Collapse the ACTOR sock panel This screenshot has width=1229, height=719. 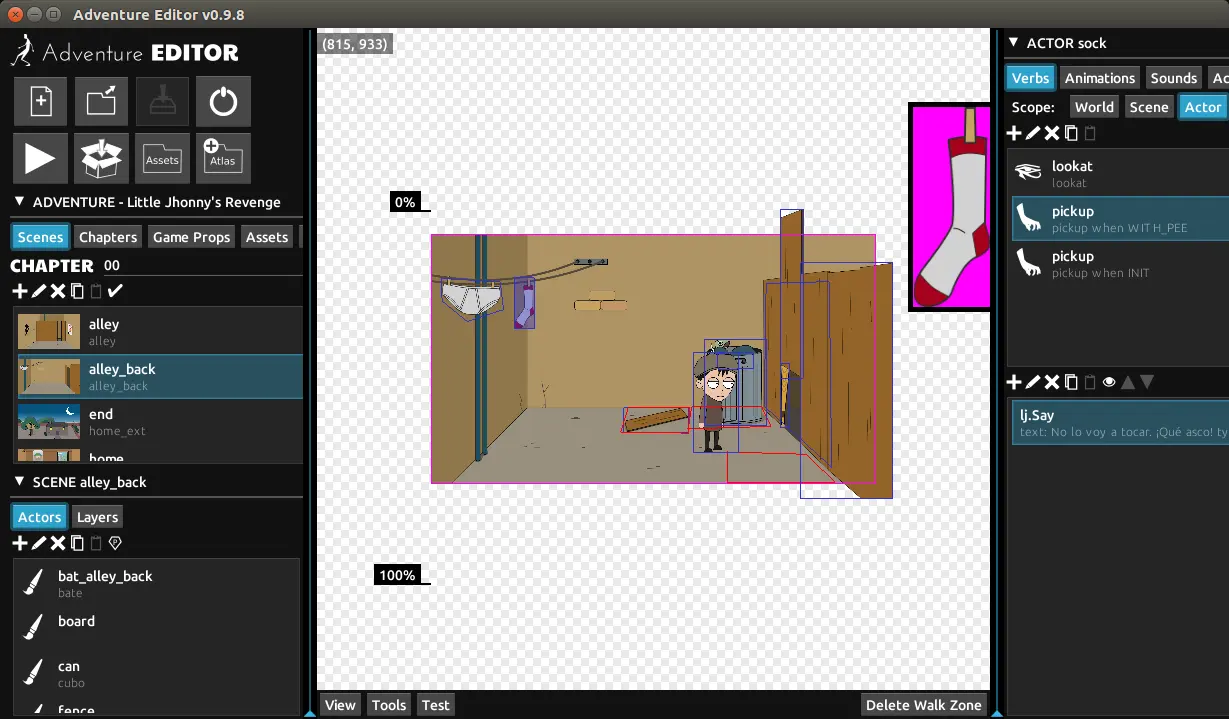[x=1013, y=43]
